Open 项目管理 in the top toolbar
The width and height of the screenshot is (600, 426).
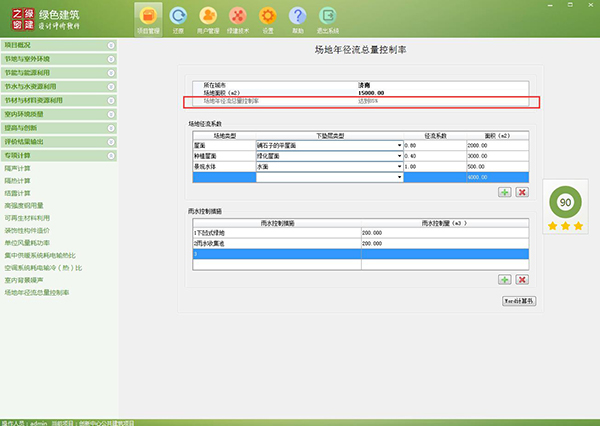[147, 19]
